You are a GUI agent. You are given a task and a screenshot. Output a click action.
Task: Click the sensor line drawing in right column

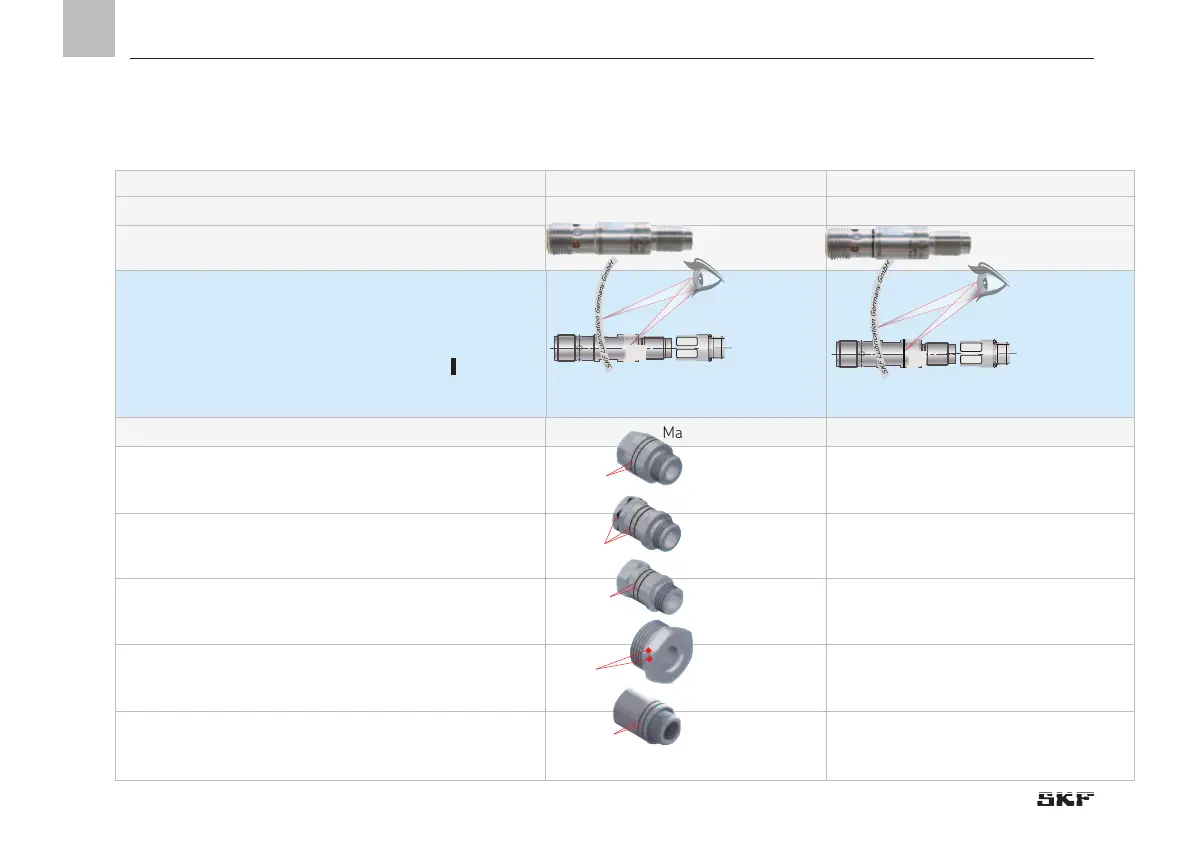[x=924, y=354]
